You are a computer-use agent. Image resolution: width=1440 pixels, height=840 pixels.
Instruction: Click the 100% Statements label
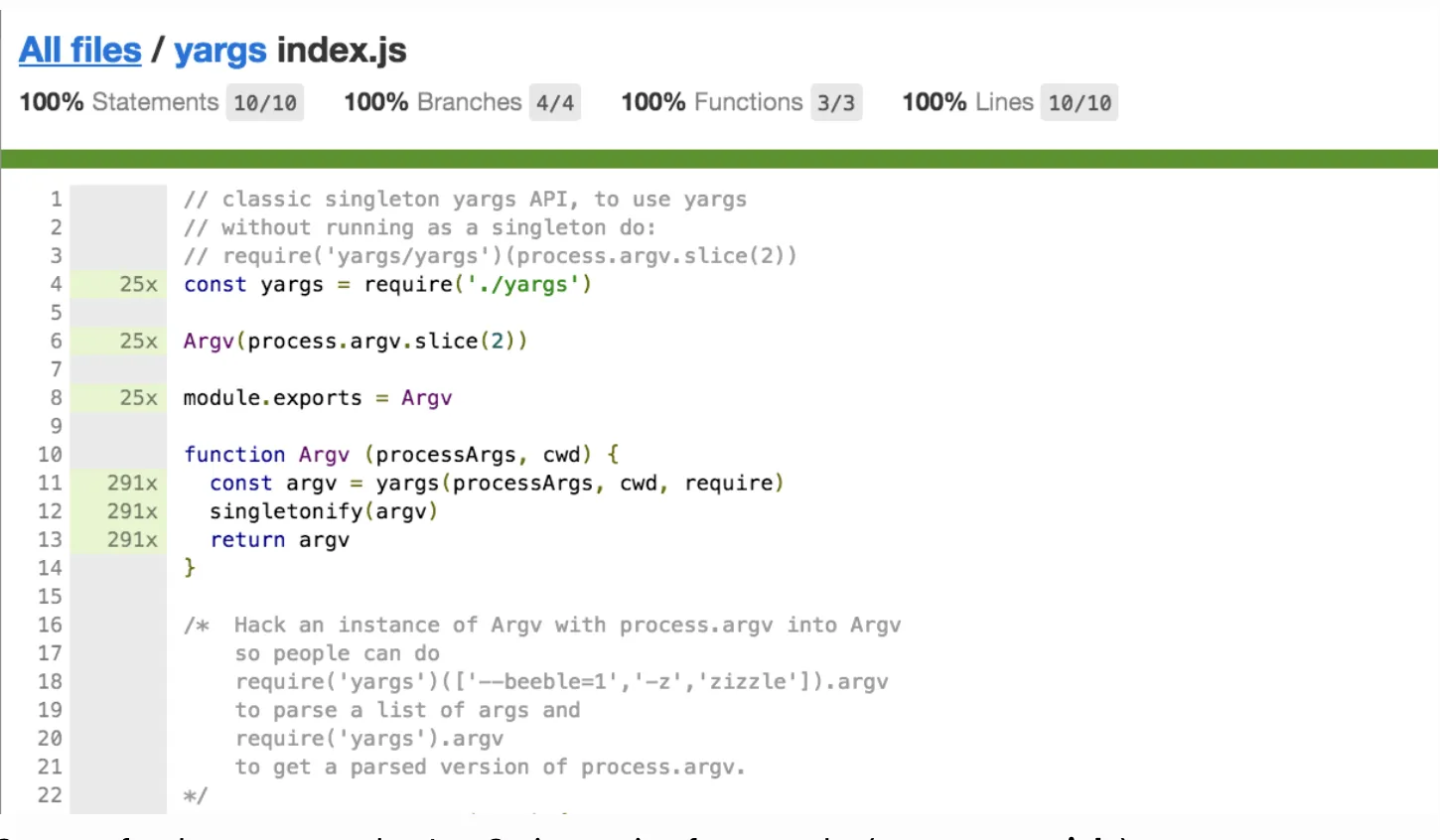point(118,102)
